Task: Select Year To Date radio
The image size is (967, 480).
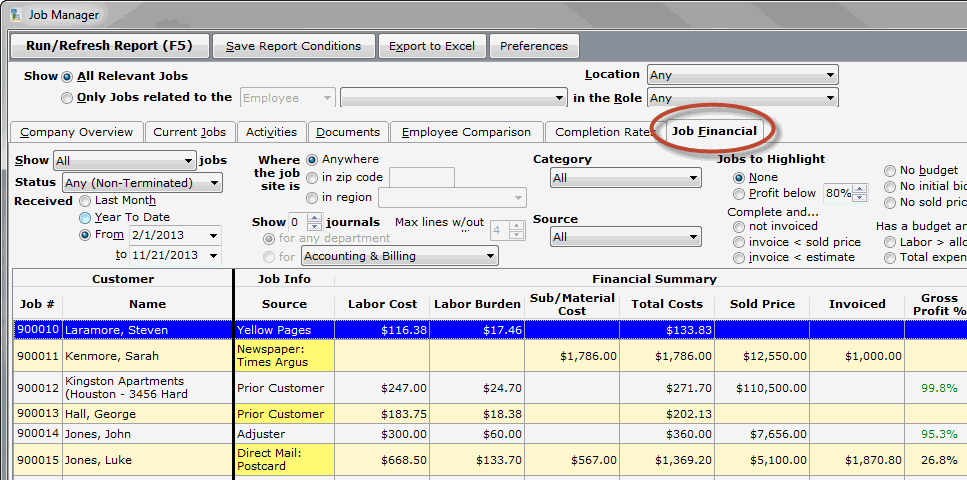Action: pos(84,218)
